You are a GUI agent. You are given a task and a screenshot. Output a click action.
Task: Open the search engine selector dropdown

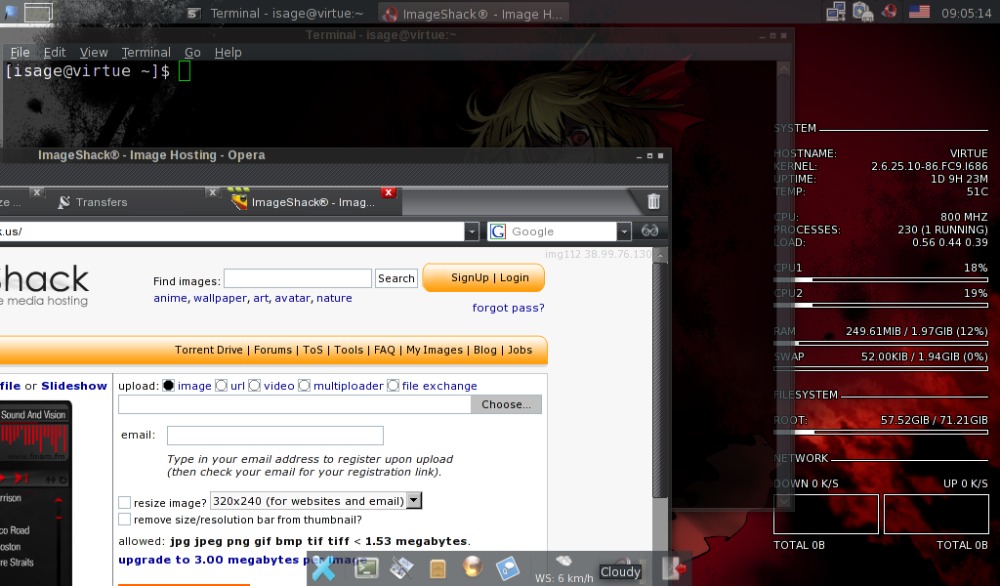point(624,231)
